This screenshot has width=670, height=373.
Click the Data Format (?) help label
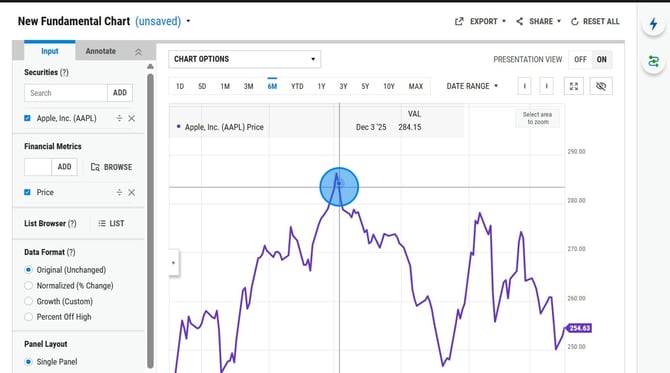click(50, 252)
